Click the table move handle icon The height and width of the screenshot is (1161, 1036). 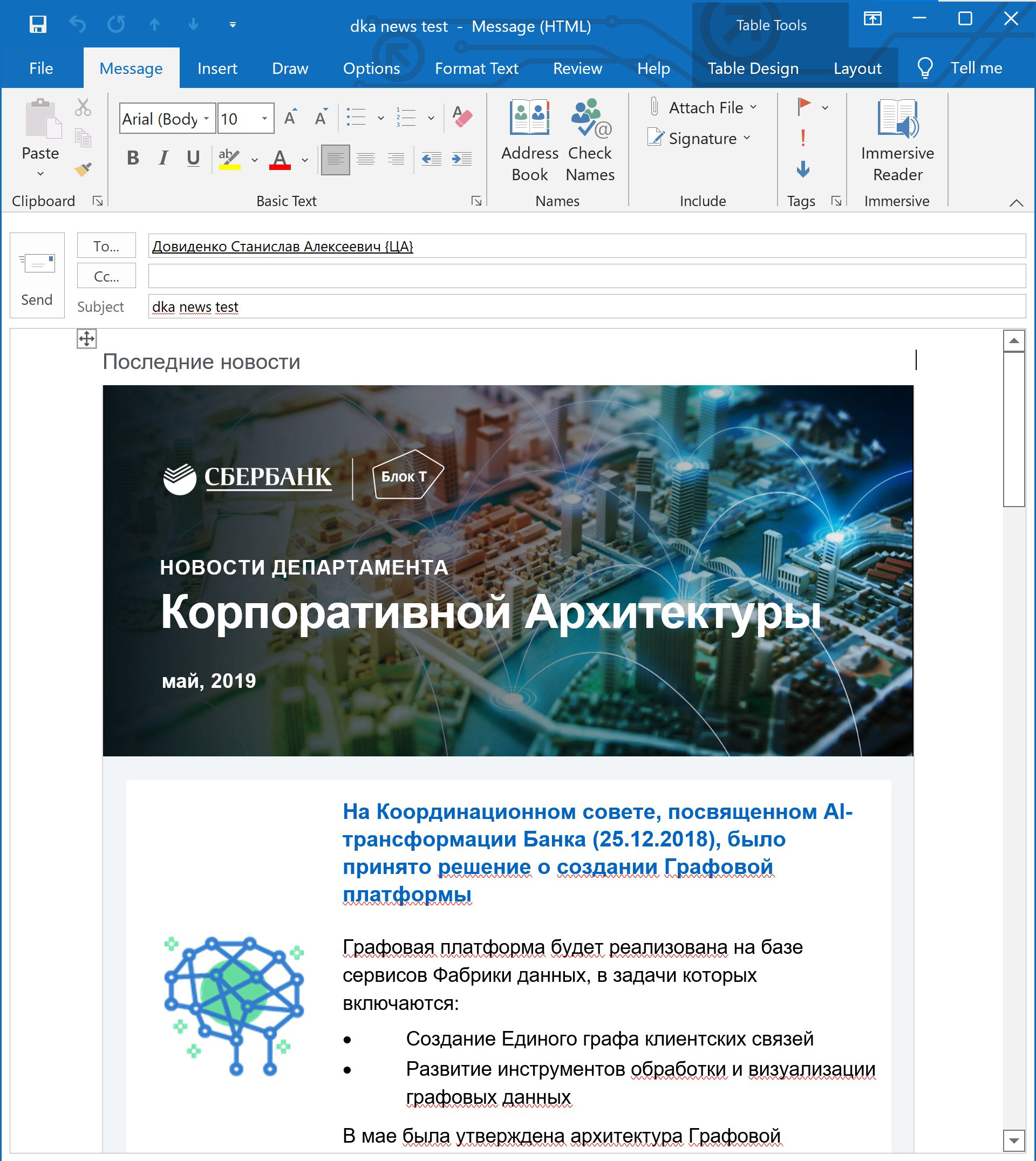86,339
